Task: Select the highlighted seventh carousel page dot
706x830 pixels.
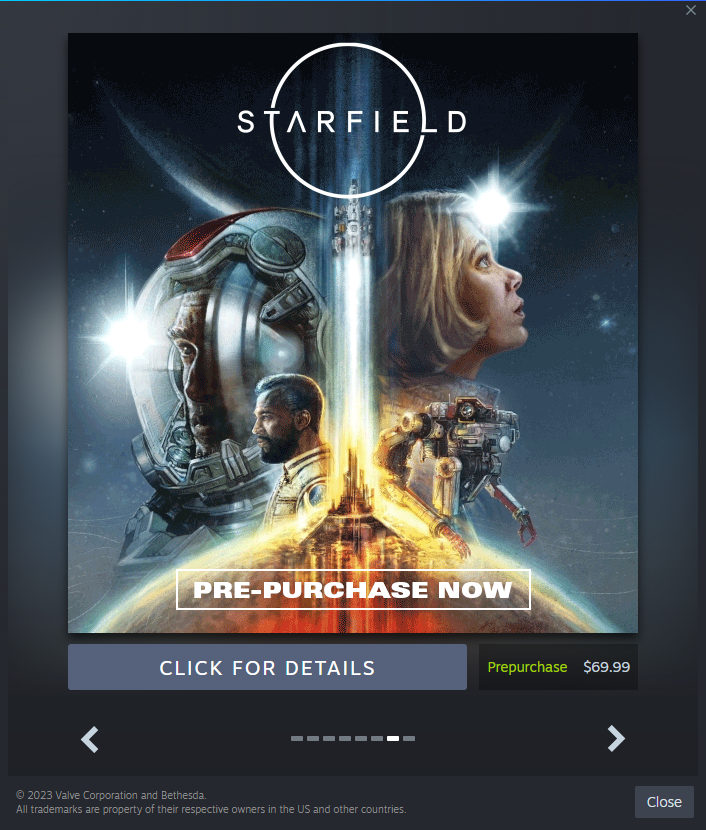Action: pyautogui.click(x=393, y=738)
